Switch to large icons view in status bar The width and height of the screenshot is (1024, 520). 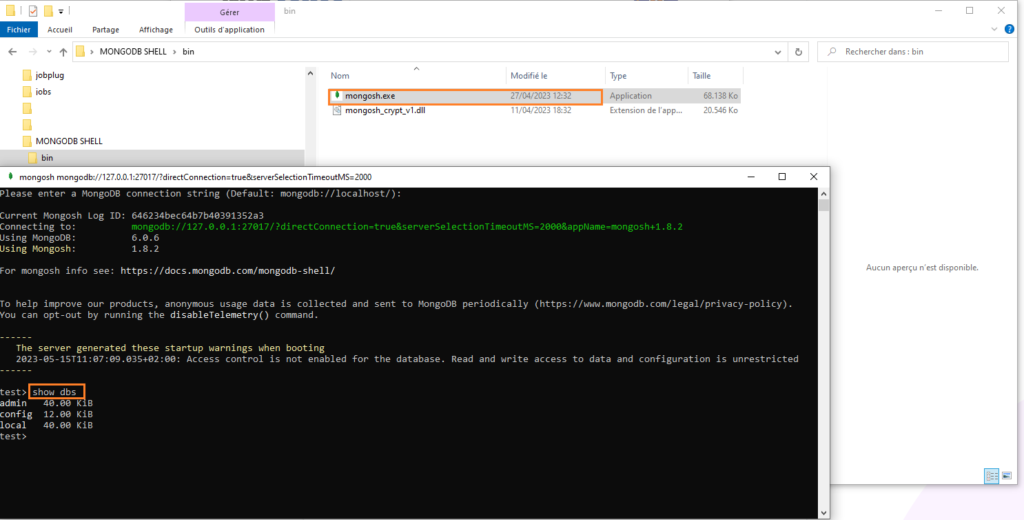1007,476
